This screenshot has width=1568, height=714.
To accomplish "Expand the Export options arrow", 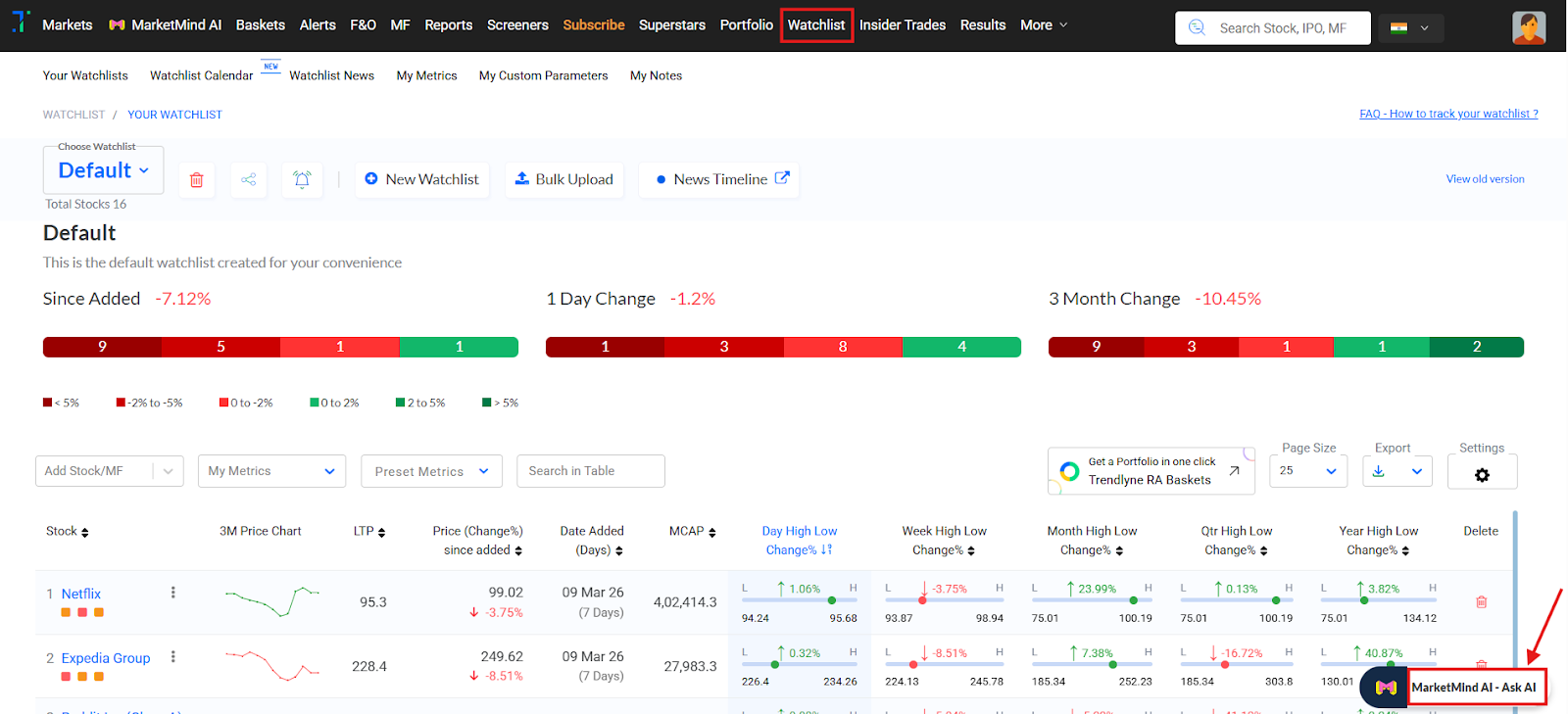I will 1416,471.
